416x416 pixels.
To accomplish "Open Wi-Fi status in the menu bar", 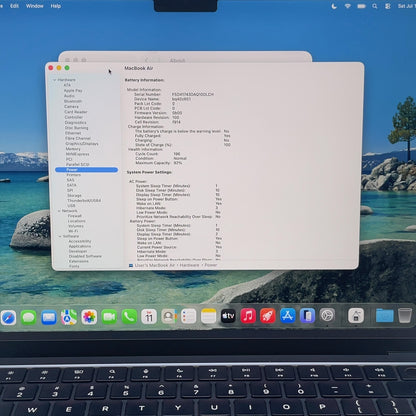I will tap(347, 6).
